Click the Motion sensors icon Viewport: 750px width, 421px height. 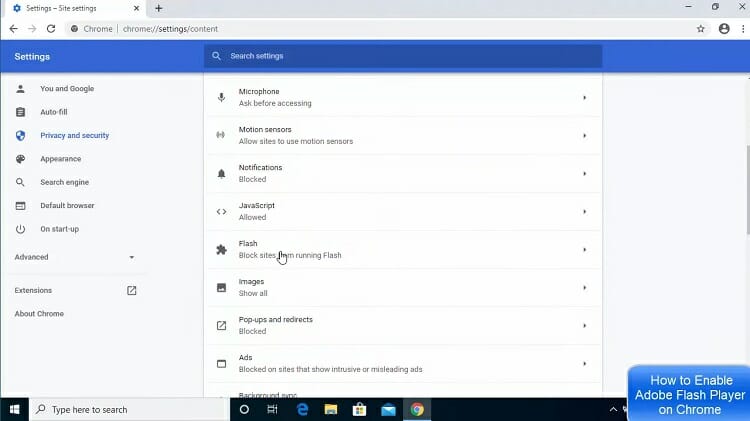point(221,135)
